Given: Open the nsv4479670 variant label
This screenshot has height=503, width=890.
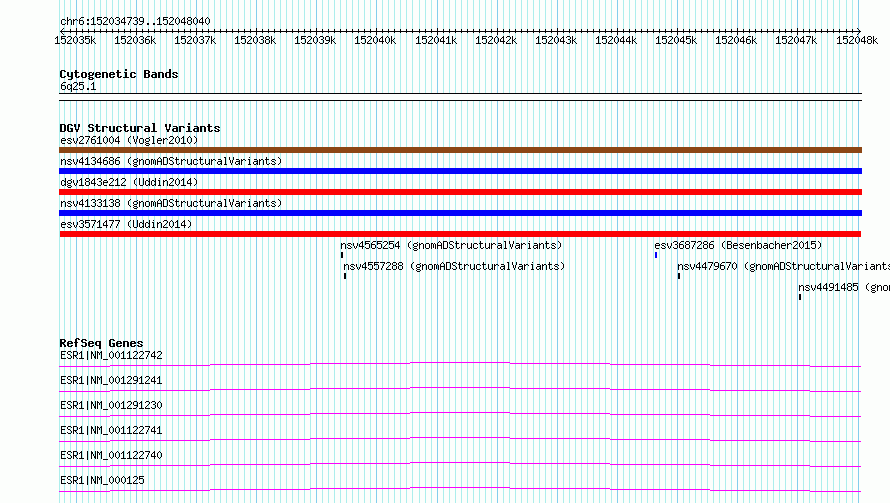Looking at the screenshot, I should (x=783, y=266).
